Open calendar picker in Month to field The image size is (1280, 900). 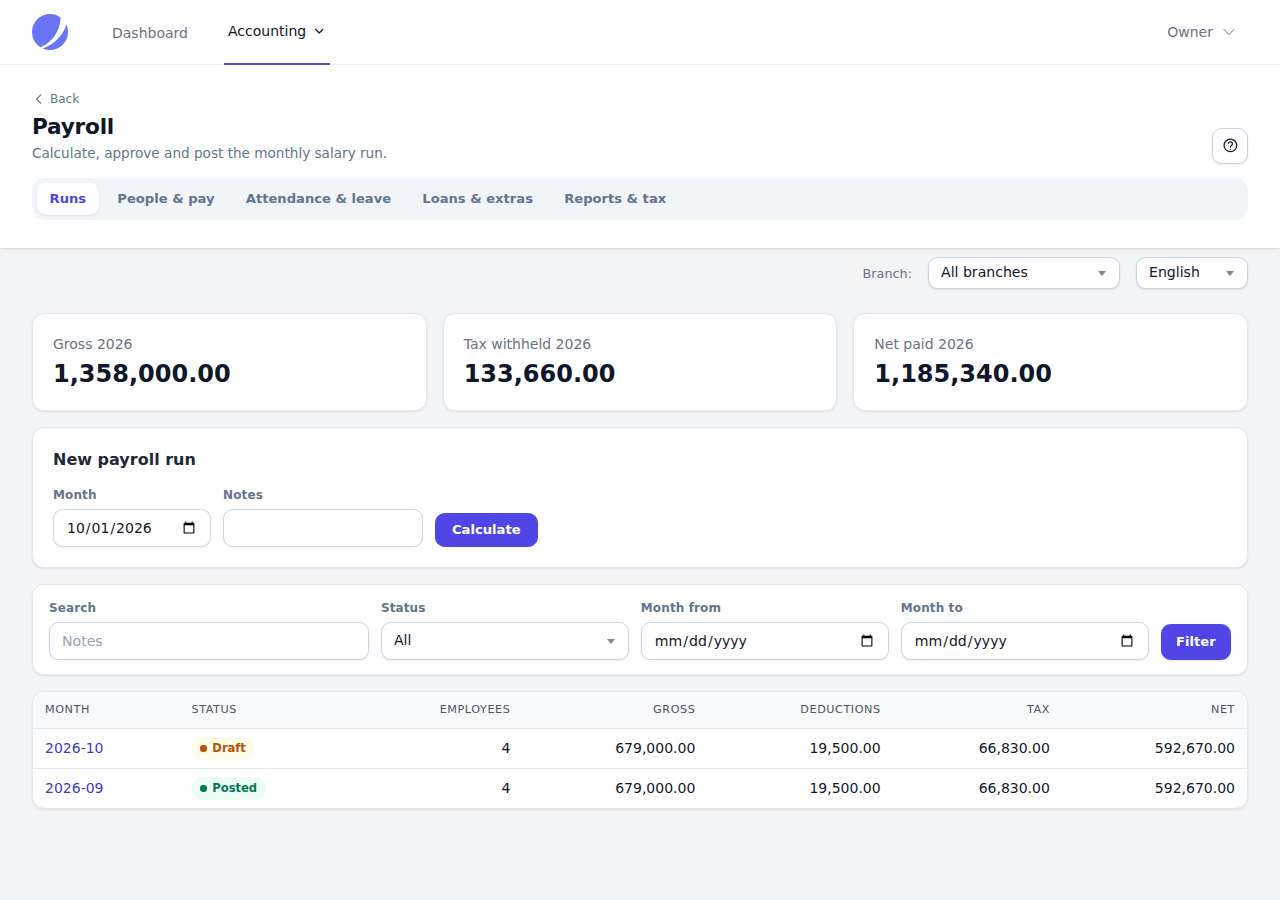pos(1127,641)
